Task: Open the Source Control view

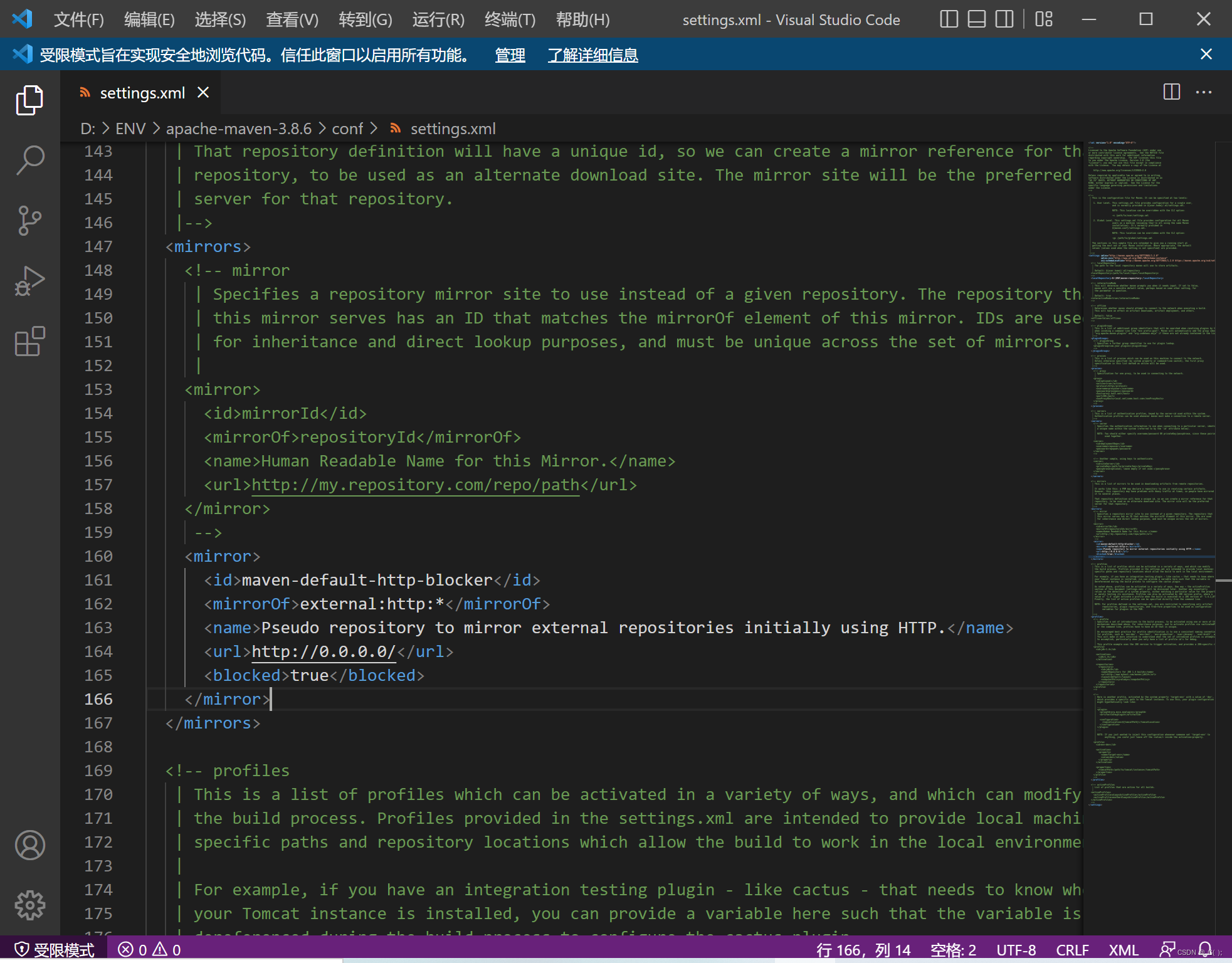Action: (29, 221)
